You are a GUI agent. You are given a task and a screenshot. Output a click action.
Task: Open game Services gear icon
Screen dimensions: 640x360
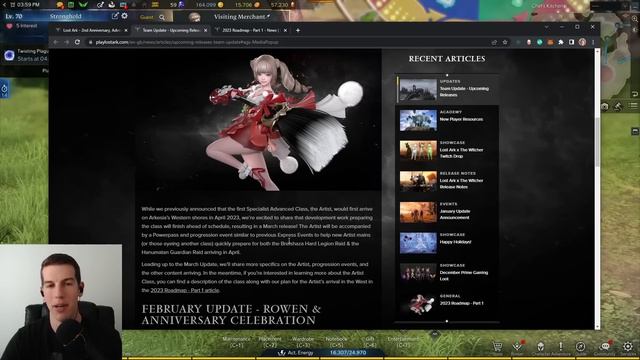[628, 347]
